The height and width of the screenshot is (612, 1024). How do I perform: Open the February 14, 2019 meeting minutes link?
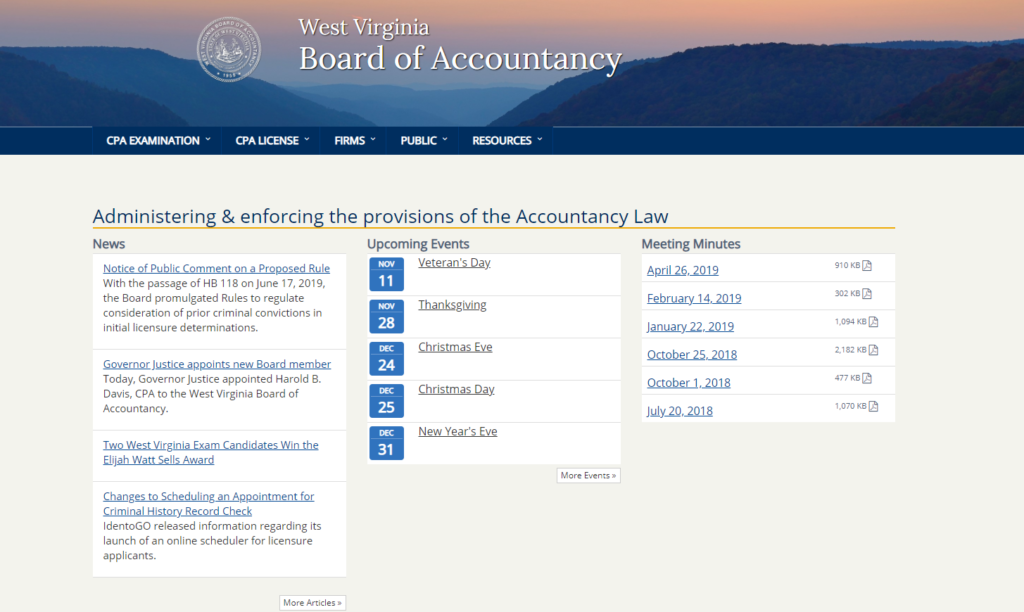click(694, 298)
